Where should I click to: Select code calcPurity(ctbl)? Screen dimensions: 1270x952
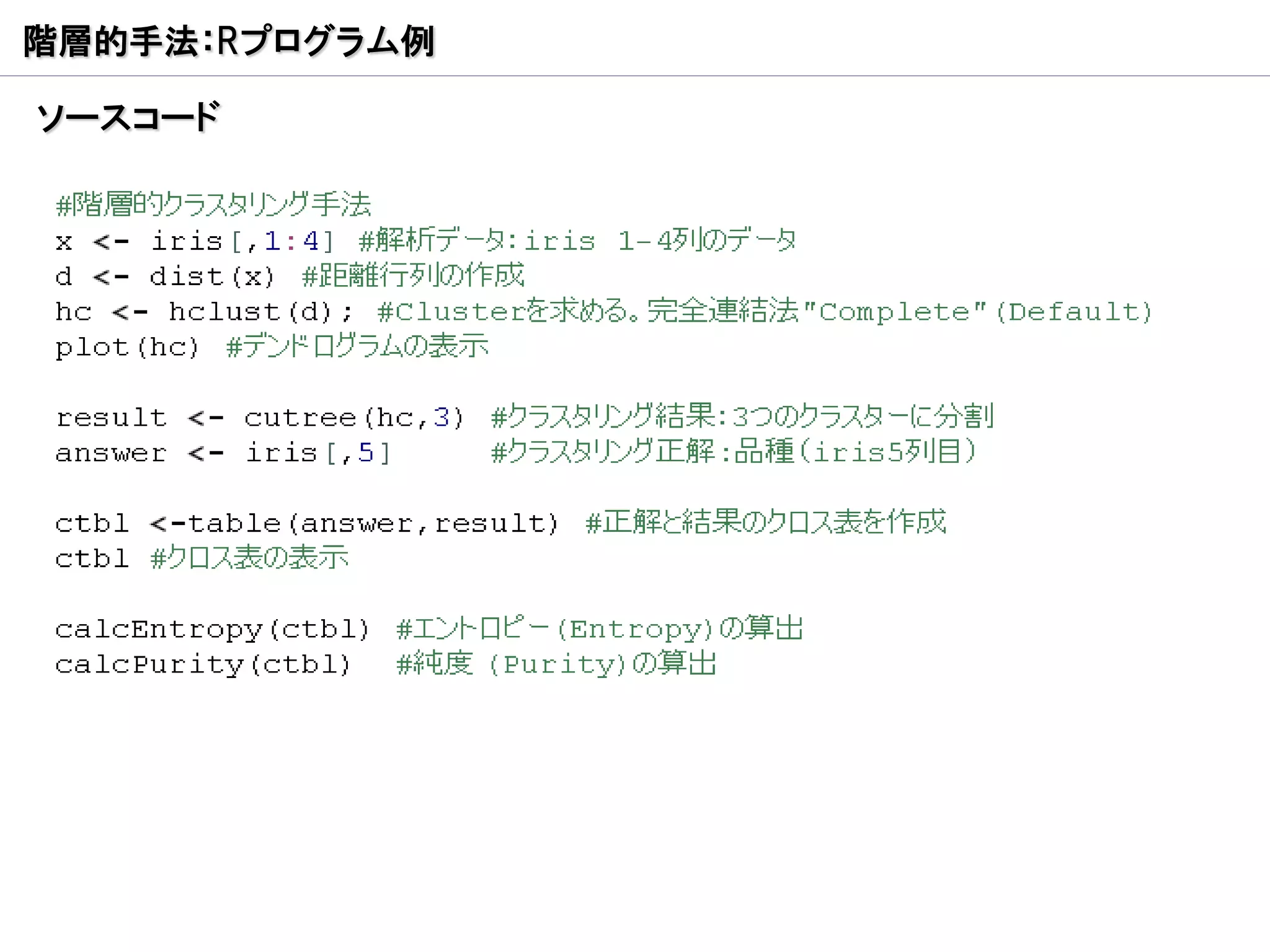point(203,665)
